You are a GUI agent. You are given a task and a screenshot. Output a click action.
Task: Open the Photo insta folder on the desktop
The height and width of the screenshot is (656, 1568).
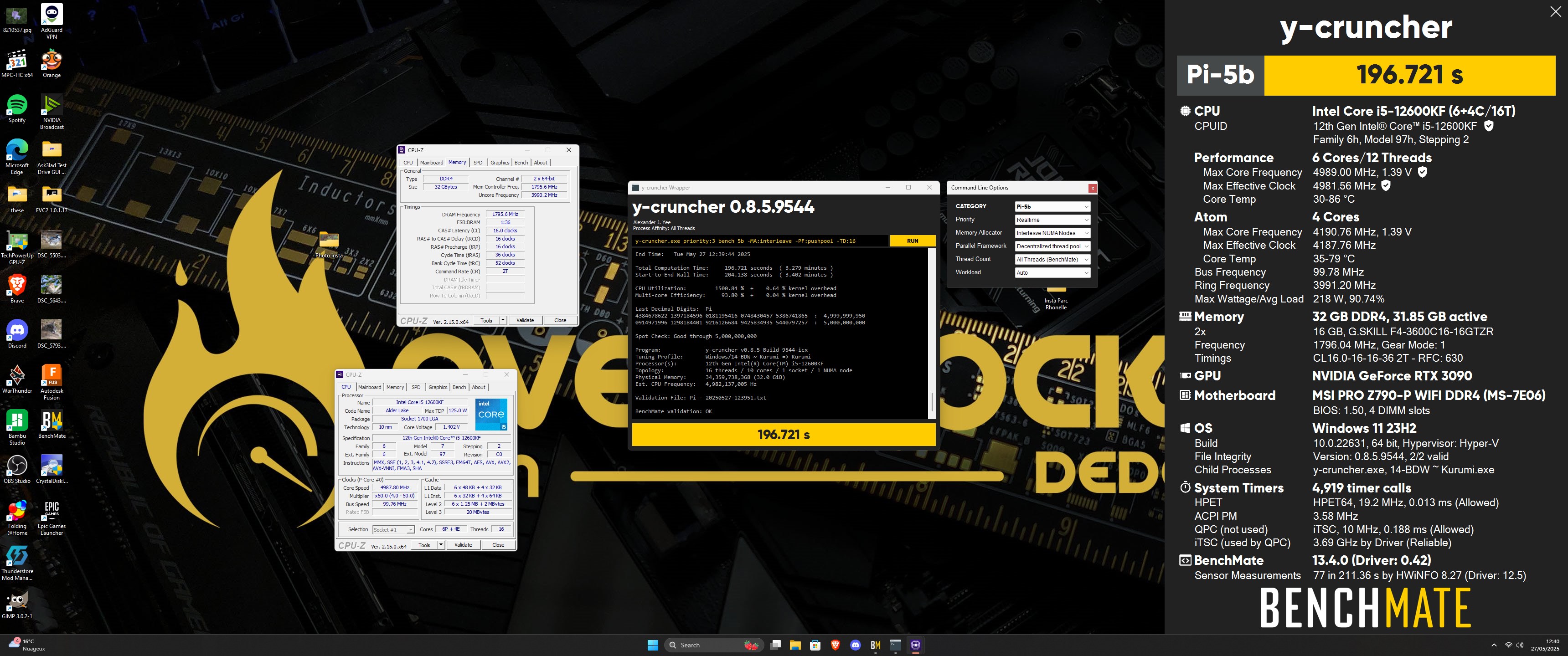pyautogui.click(x=329, y=244)
